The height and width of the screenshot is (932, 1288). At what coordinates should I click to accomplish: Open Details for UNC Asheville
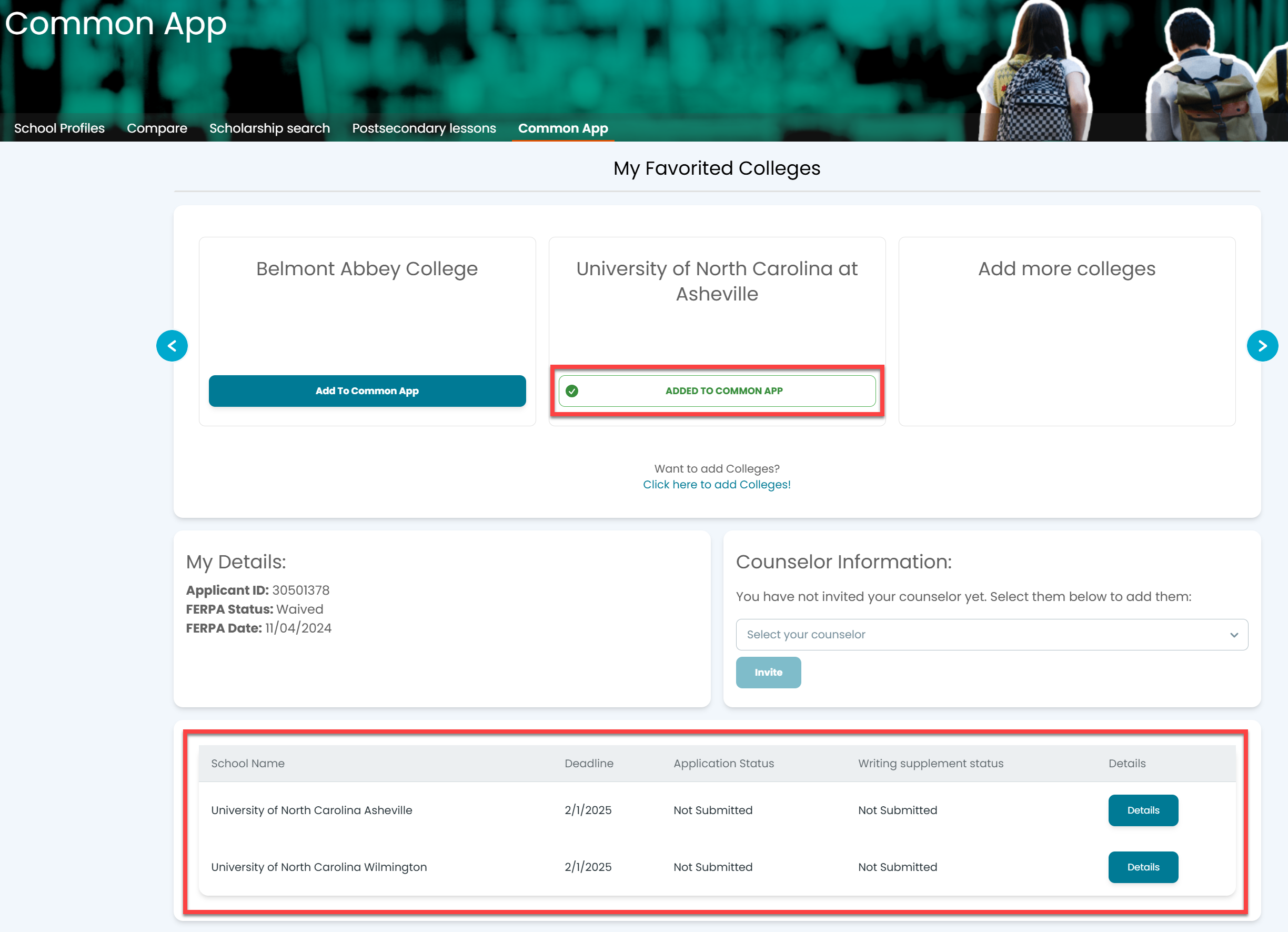[x=1143, y=810]
